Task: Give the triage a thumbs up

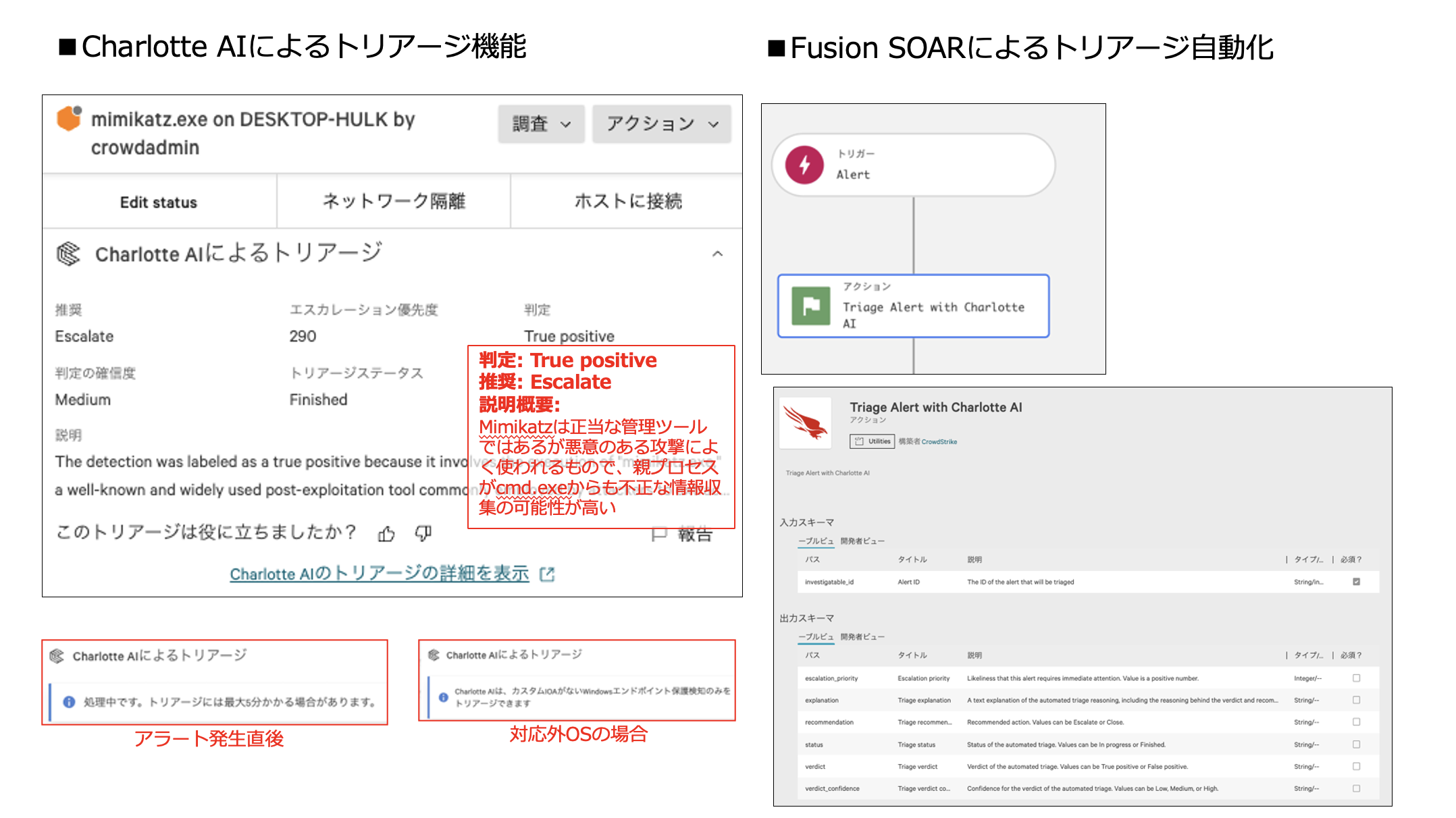Action: (386, 534)
